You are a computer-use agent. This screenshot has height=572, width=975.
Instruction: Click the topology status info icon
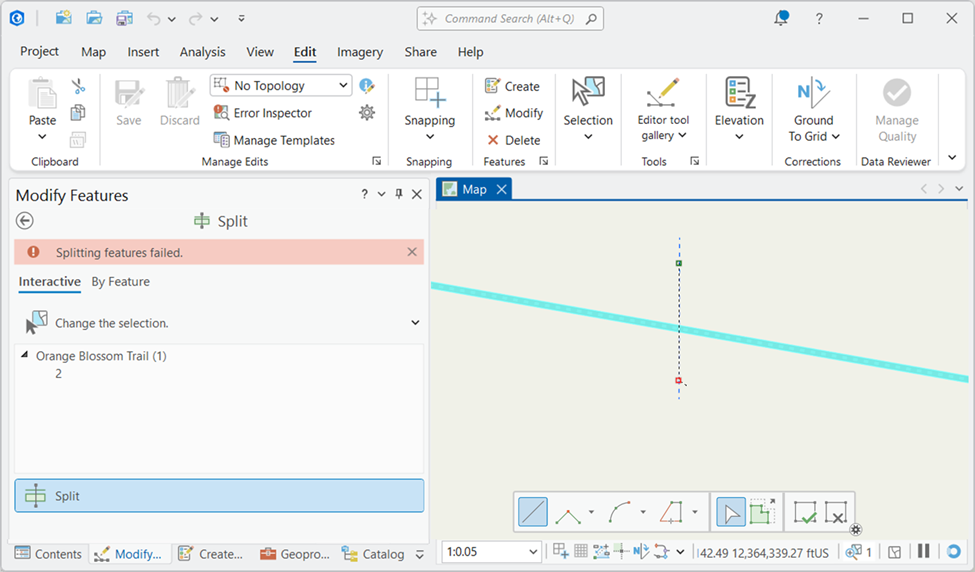coord(367,86)
